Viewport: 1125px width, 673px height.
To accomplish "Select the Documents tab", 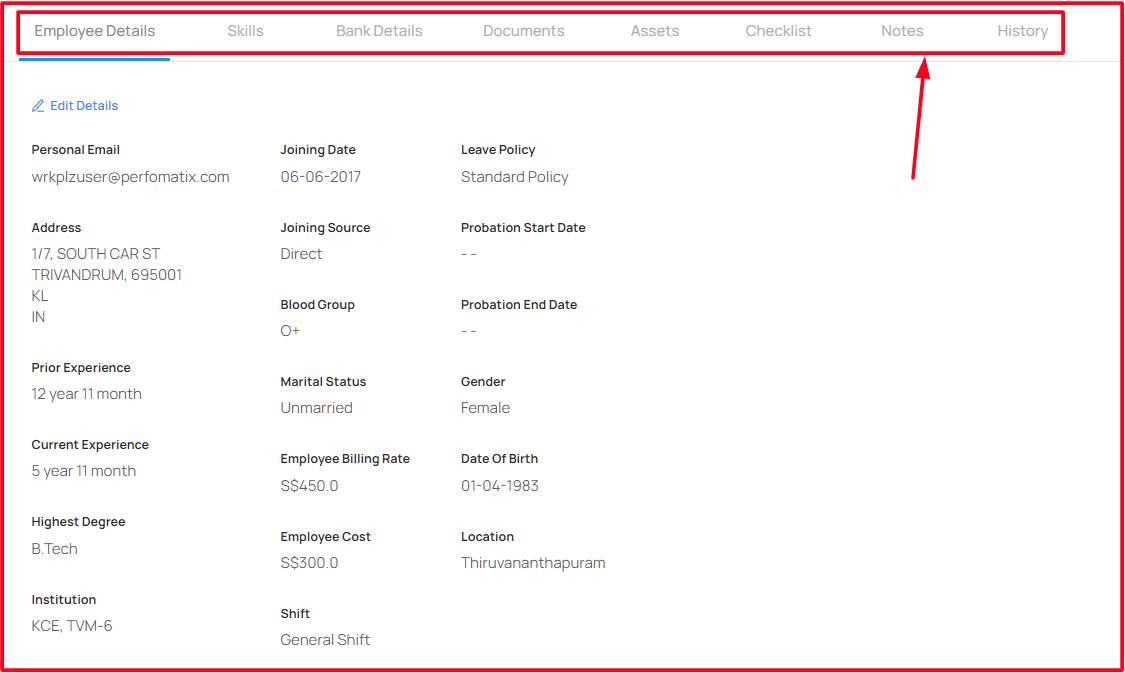I will coord(524,31).
